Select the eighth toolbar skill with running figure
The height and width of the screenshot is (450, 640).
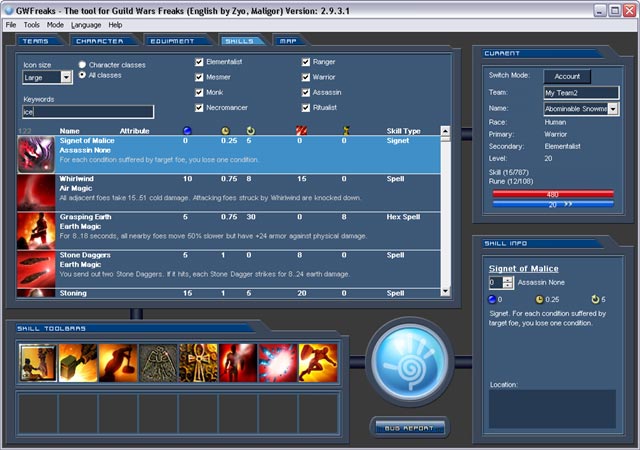318,363
